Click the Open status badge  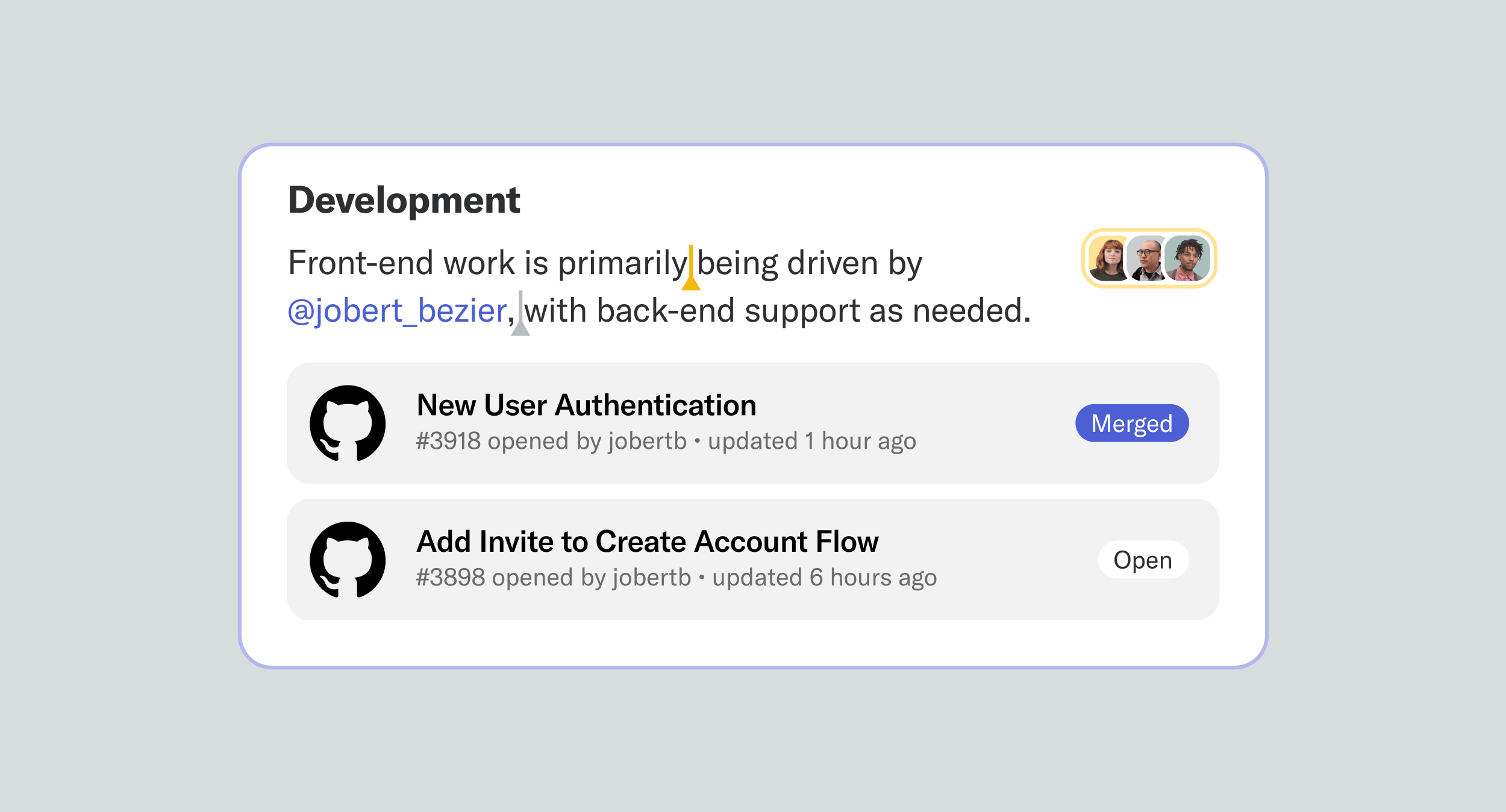tap(1143, 560)
